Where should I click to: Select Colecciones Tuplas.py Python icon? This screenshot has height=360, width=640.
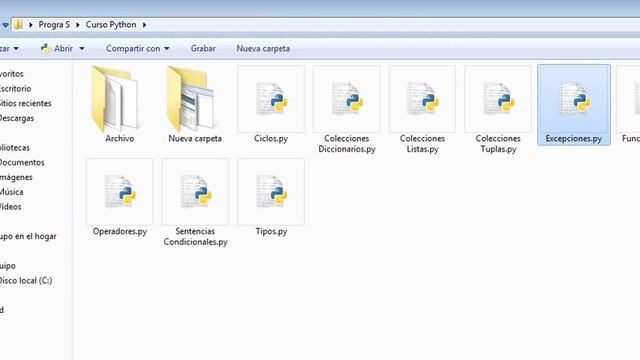click(498, 99)
